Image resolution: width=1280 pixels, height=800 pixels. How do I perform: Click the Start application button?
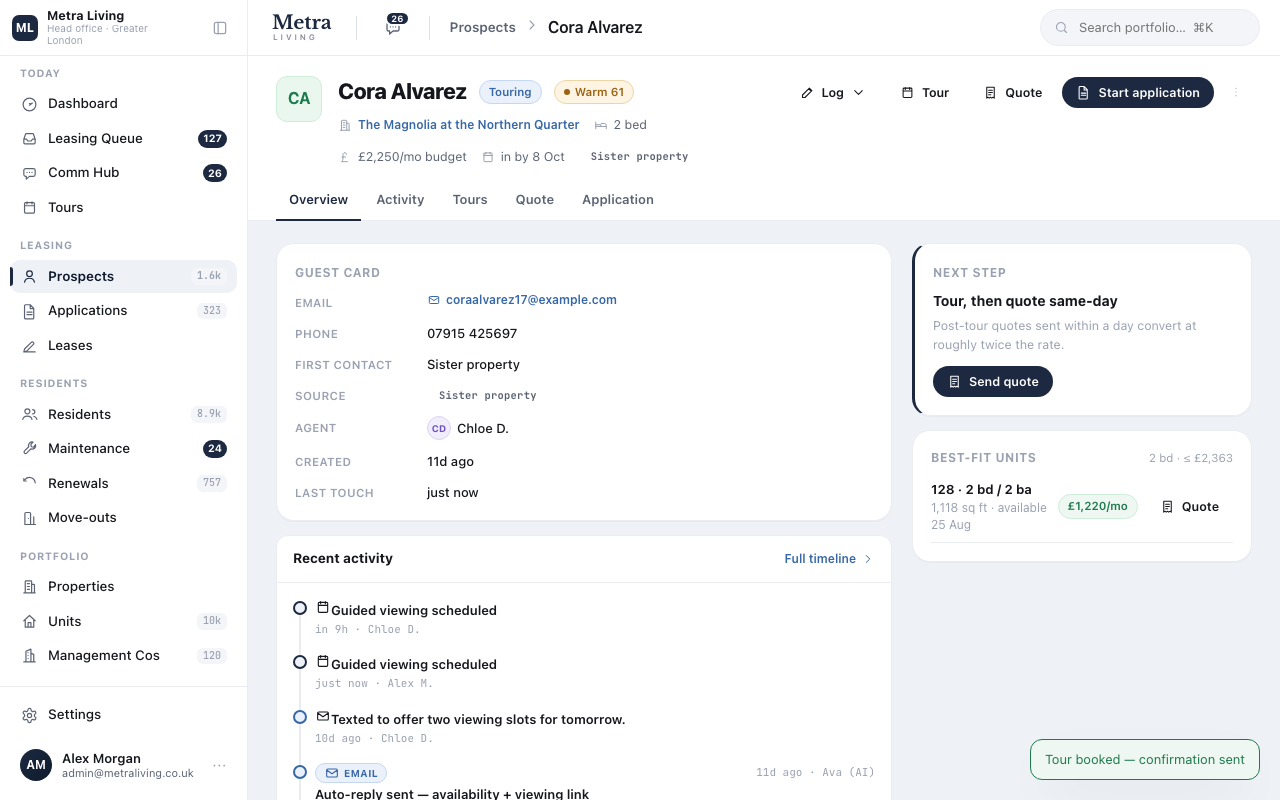click(x=1138, y=92)
